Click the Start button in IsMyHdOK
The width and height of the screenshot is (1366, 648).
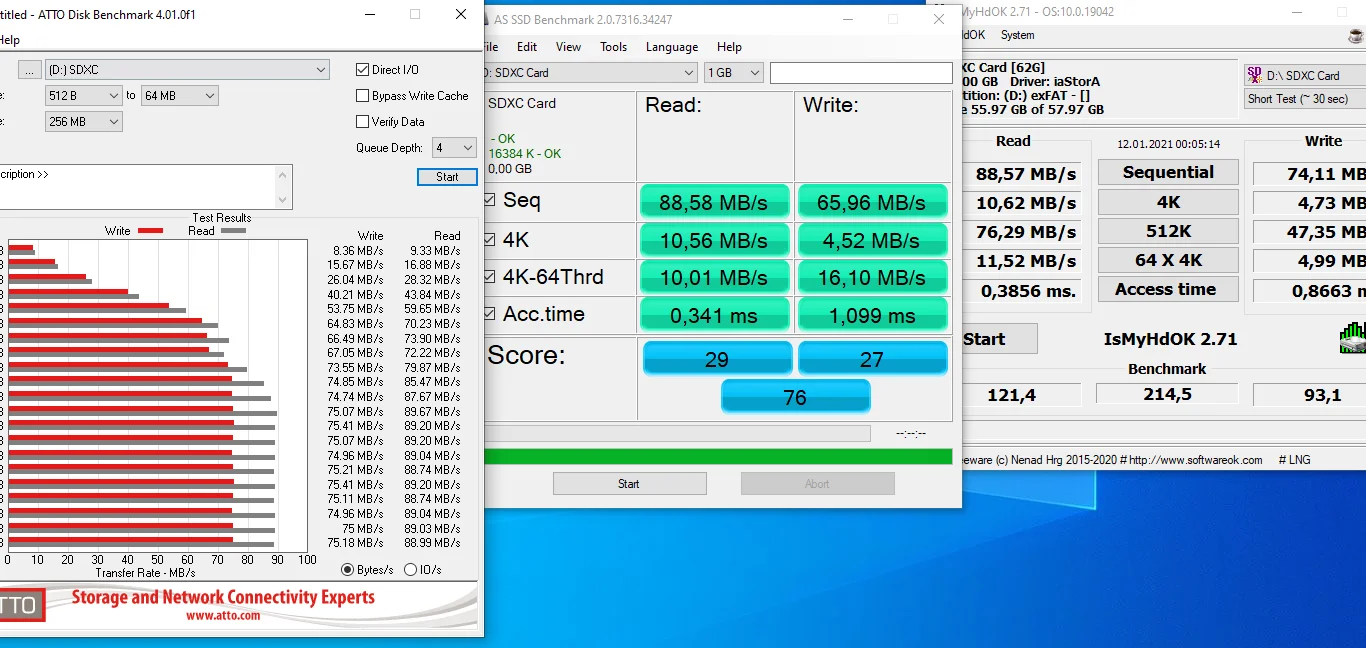[998, 339]
